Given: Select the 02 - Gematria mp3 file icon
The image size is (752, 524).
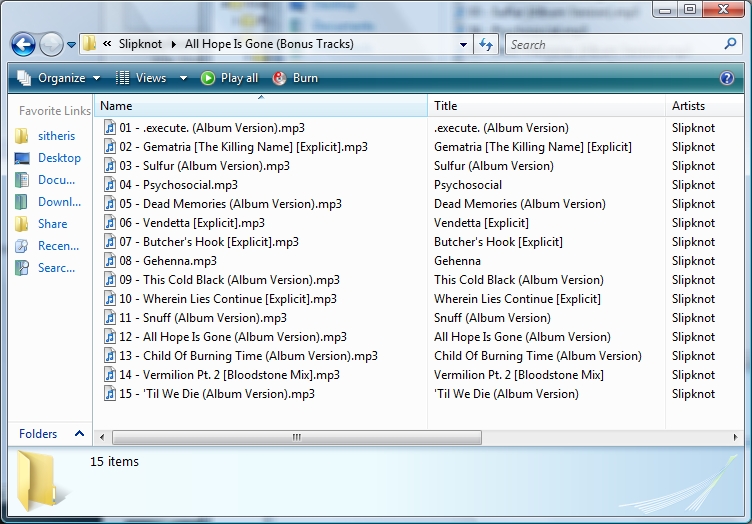Looking at the screenshot, I should [x=110, y=147].
